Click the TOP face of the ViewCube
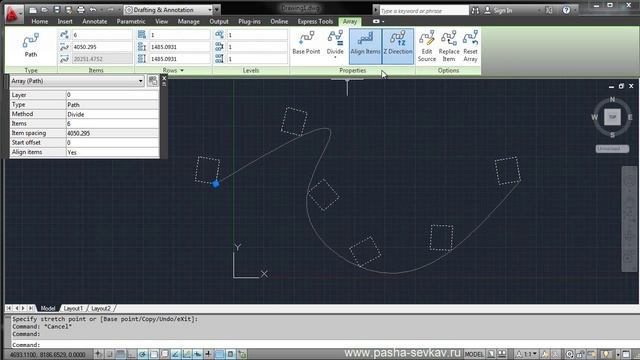The height and width of the screenshot is (360, 640). click(612, 117)
